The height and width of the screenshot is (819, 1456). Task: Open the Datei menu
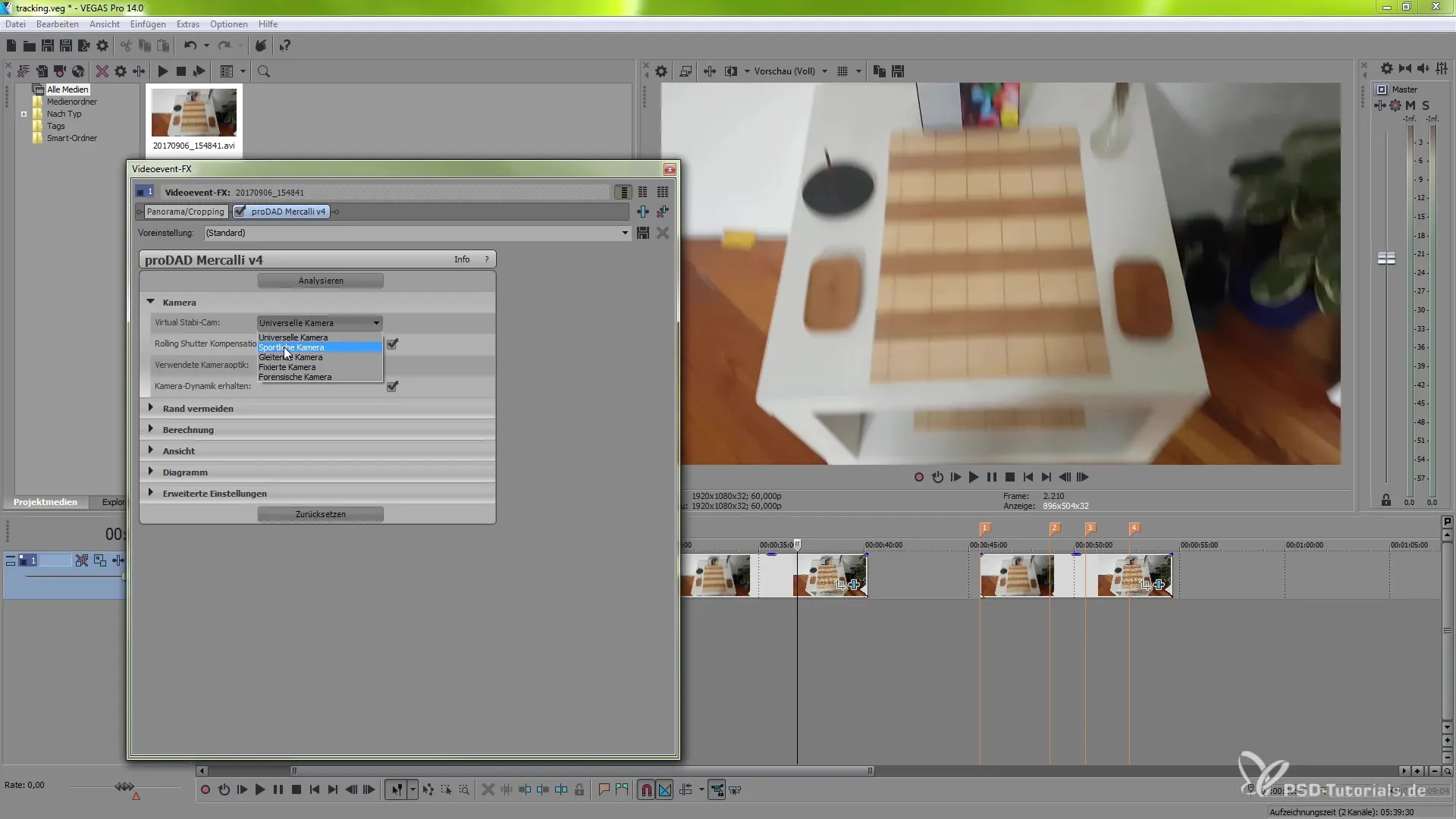pyautogui.click(x=15, y=24)
